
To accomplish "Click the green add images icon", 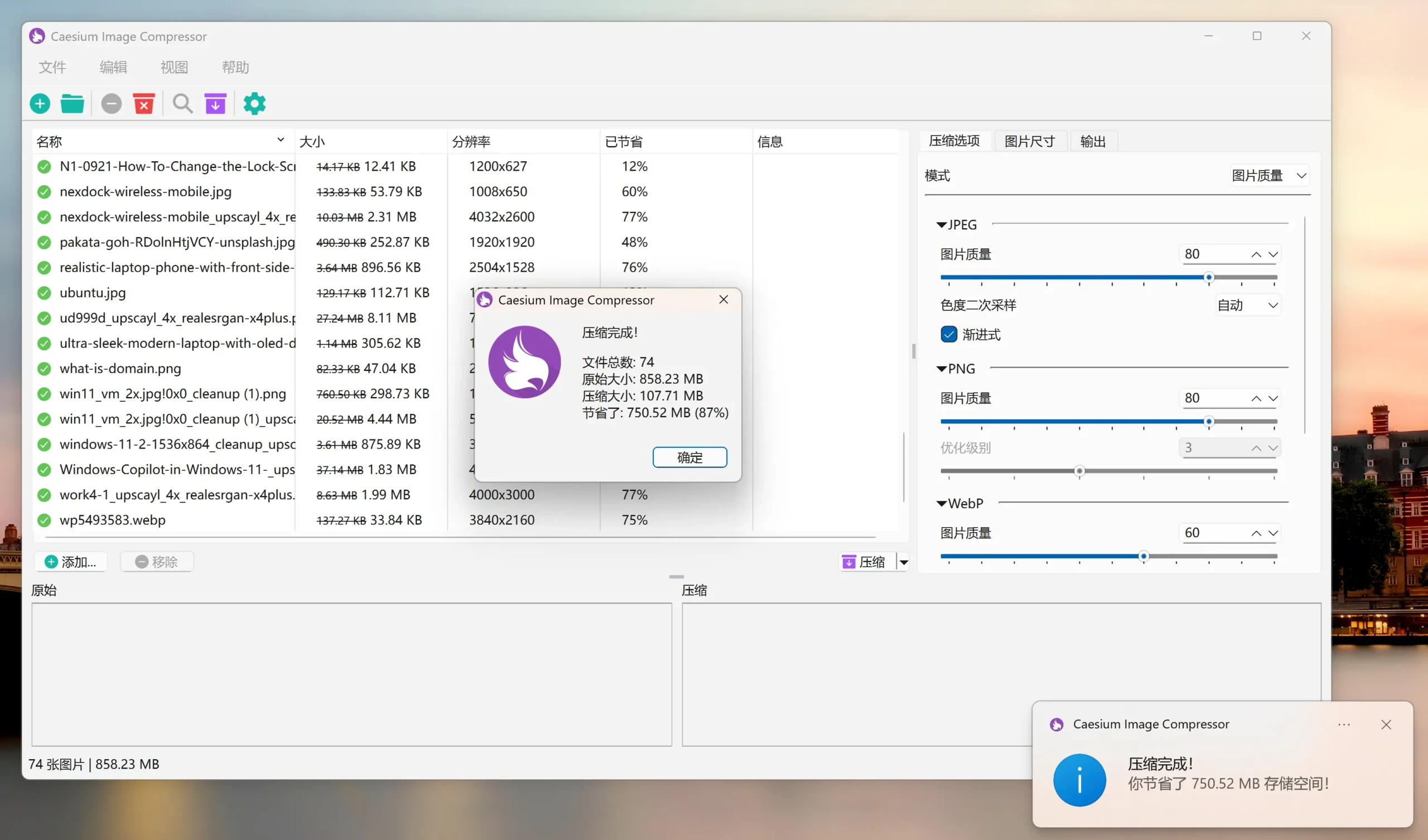I will (39, 103).
